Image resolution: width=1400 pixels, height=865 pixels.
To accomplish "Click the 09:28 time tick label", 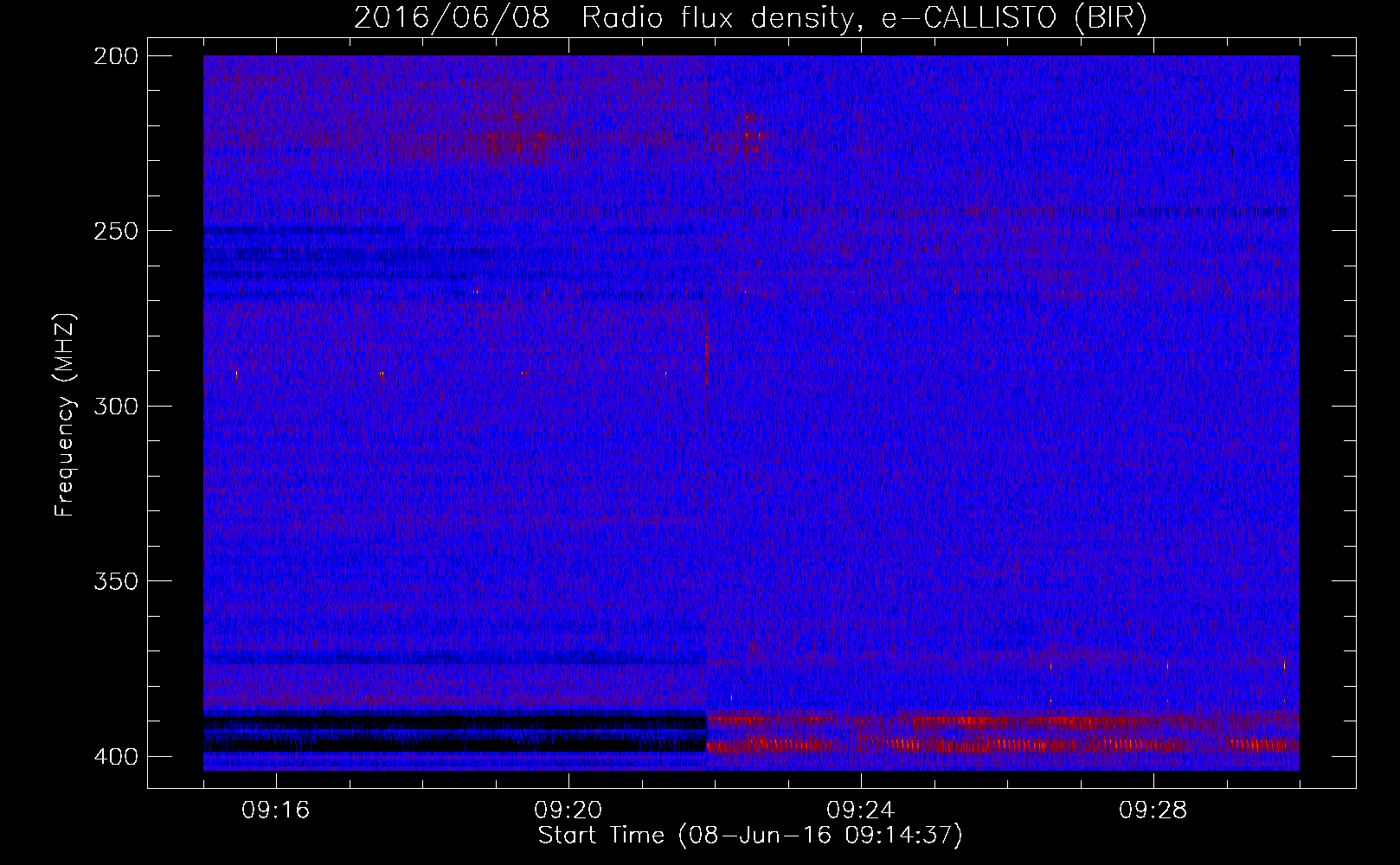I will coord(1153,811).
